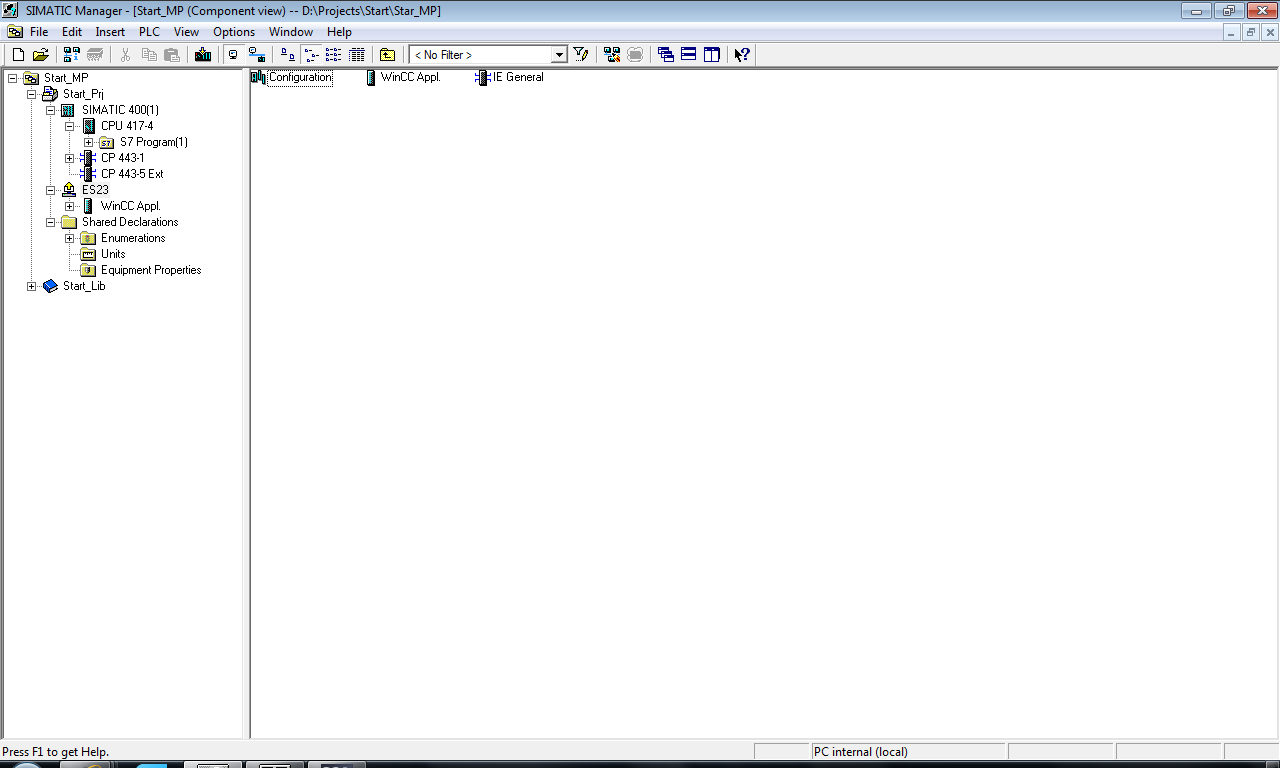1280x768 pixels.
Task: Click the S7 Program(1) folder icon
Action: pyautogui.click(x=107, y=142)
